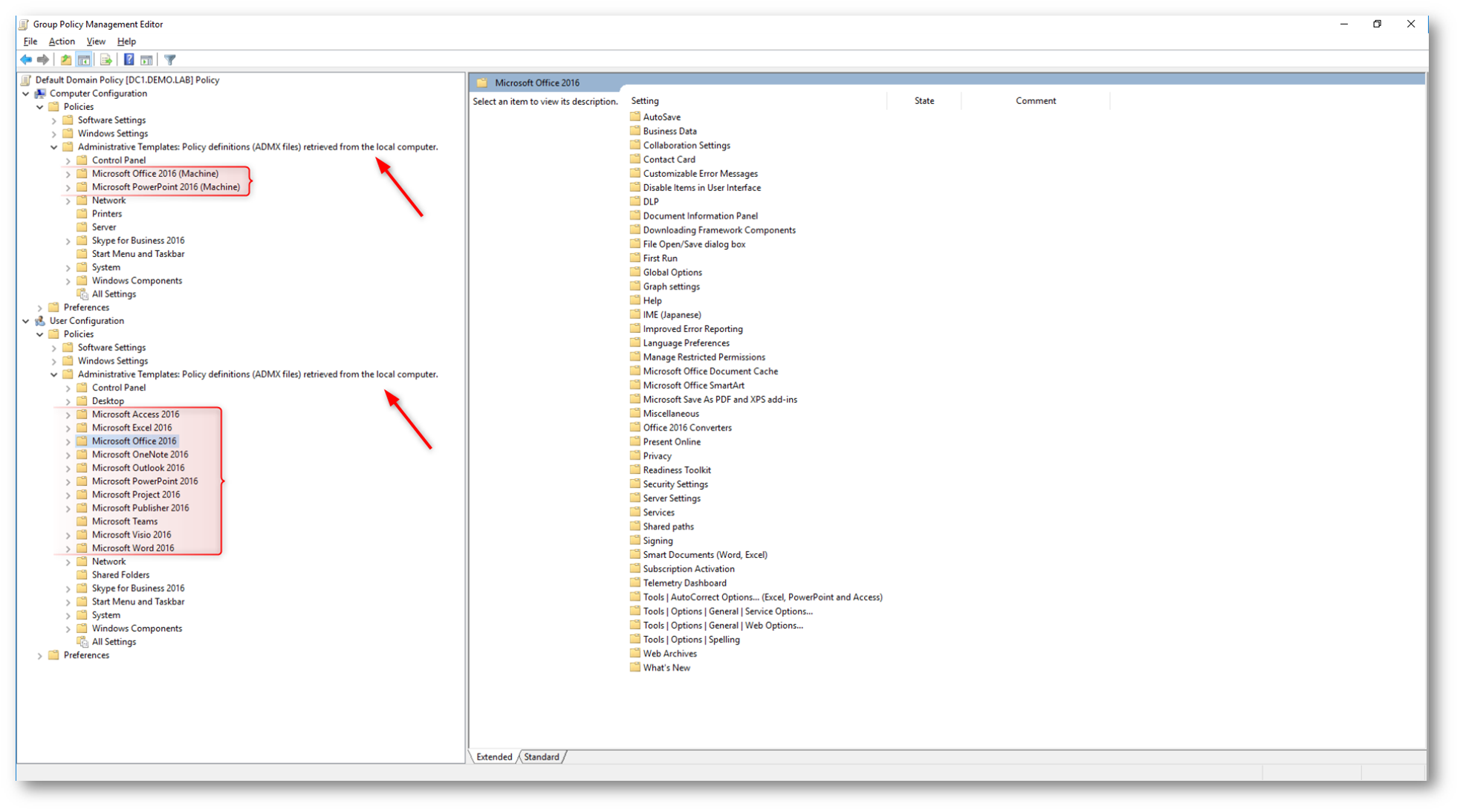This screenshot has width=1460, height=812.
Task: Collapse the User Configuration node
Action: pos(26,321)
